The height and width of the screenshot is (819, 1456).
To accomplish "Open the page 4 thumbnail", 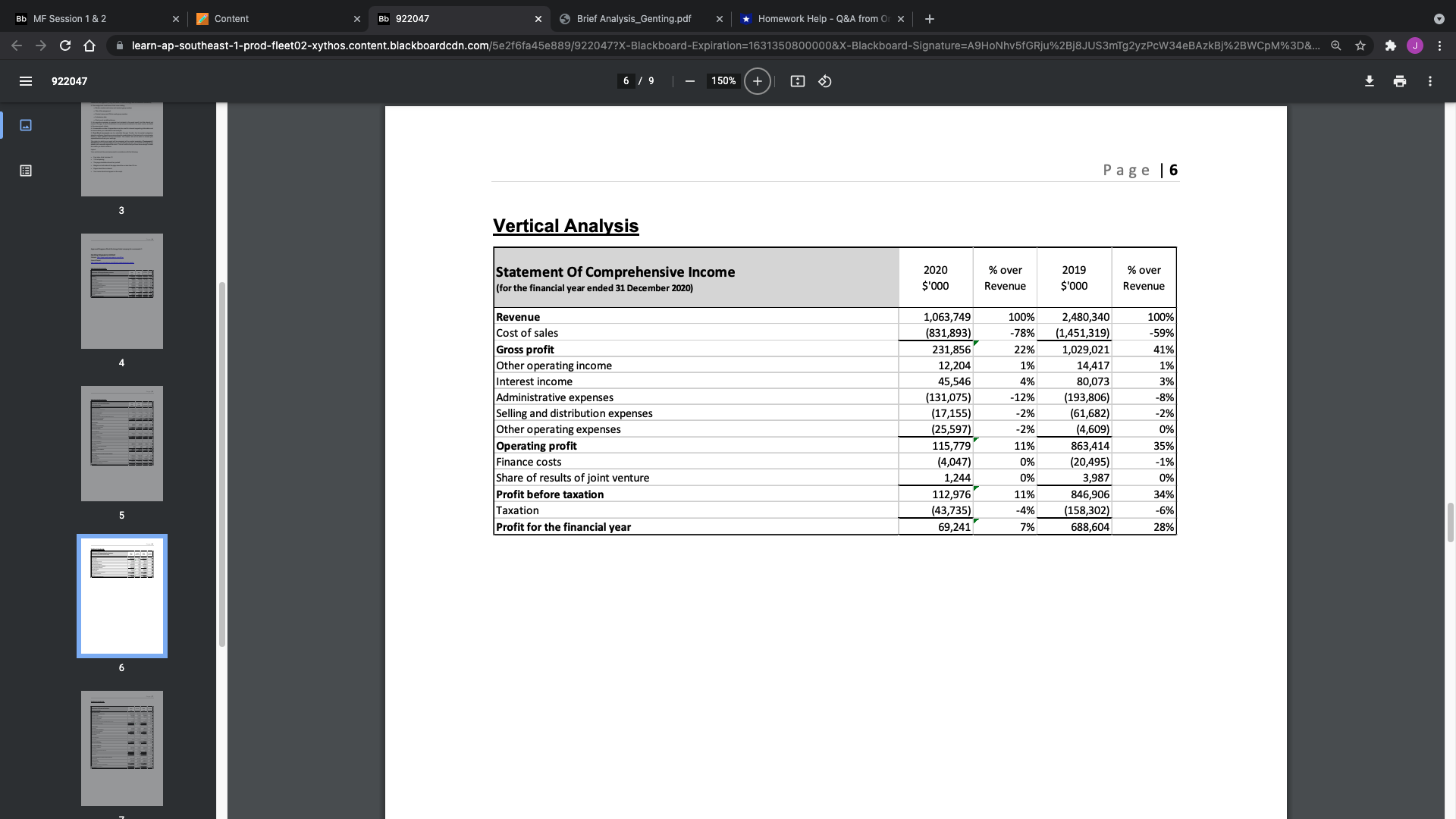I will click(121, 291).
